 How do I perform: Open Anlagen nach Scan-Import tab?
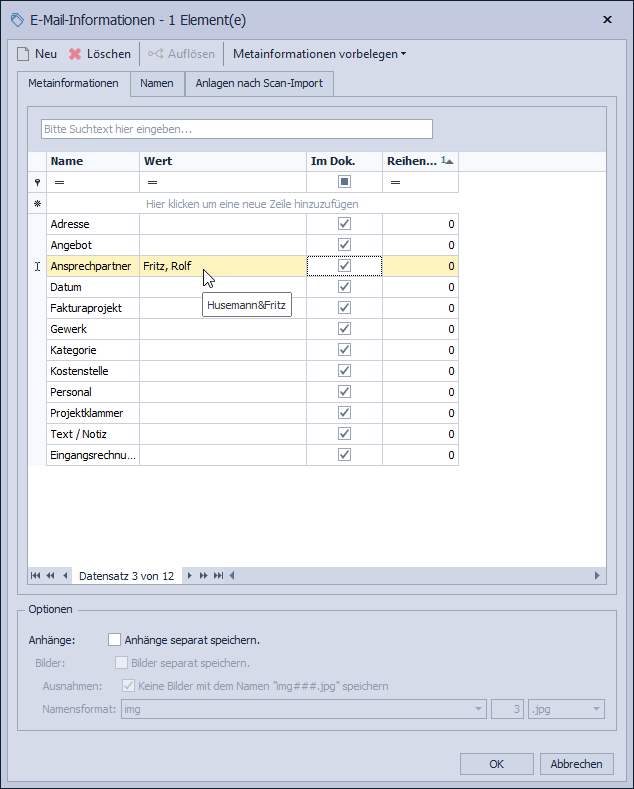(259, 84)
